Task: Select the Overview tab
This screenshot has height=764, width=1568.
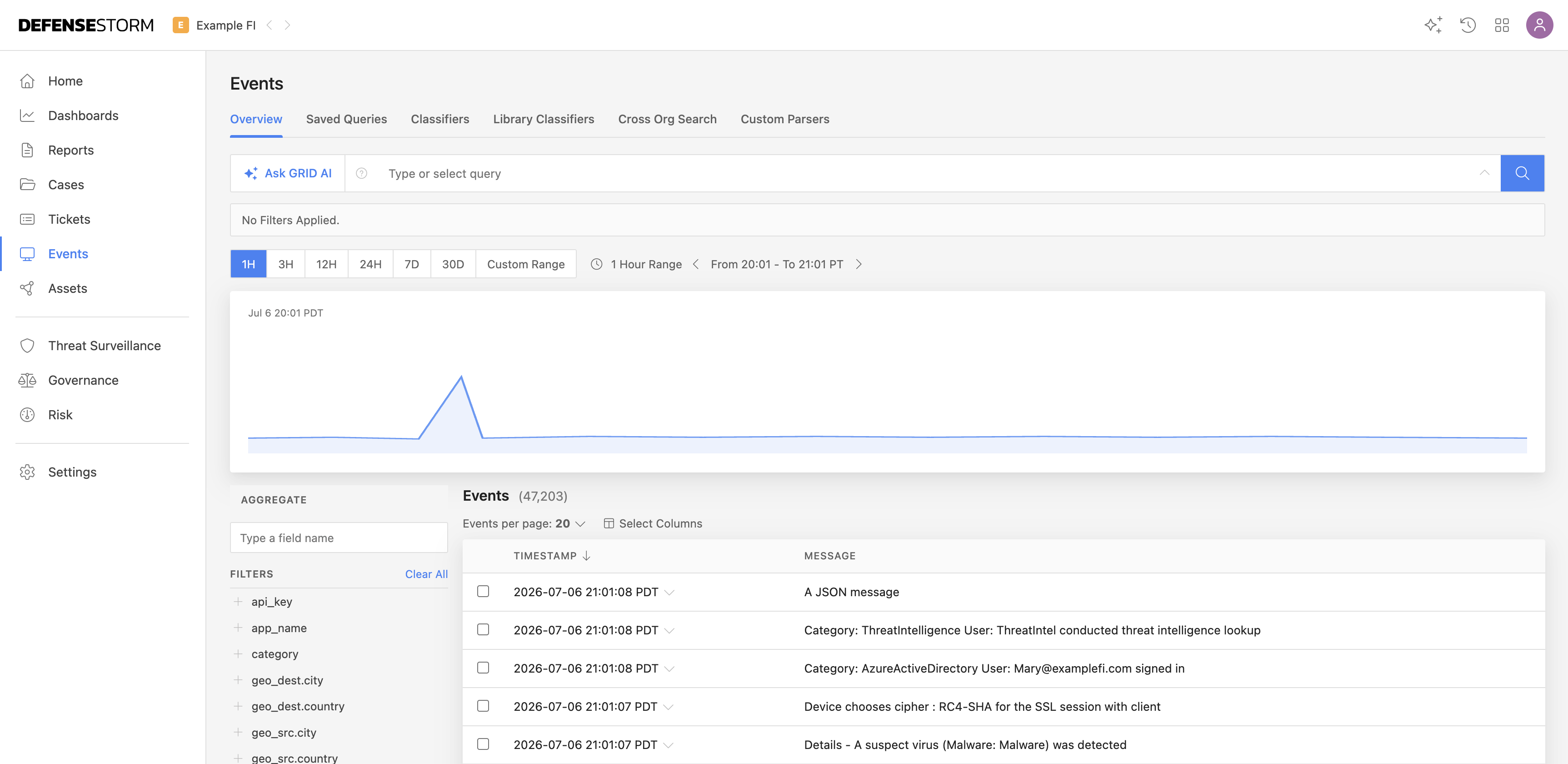Action: pyautogui.click(x=256, y=120)
